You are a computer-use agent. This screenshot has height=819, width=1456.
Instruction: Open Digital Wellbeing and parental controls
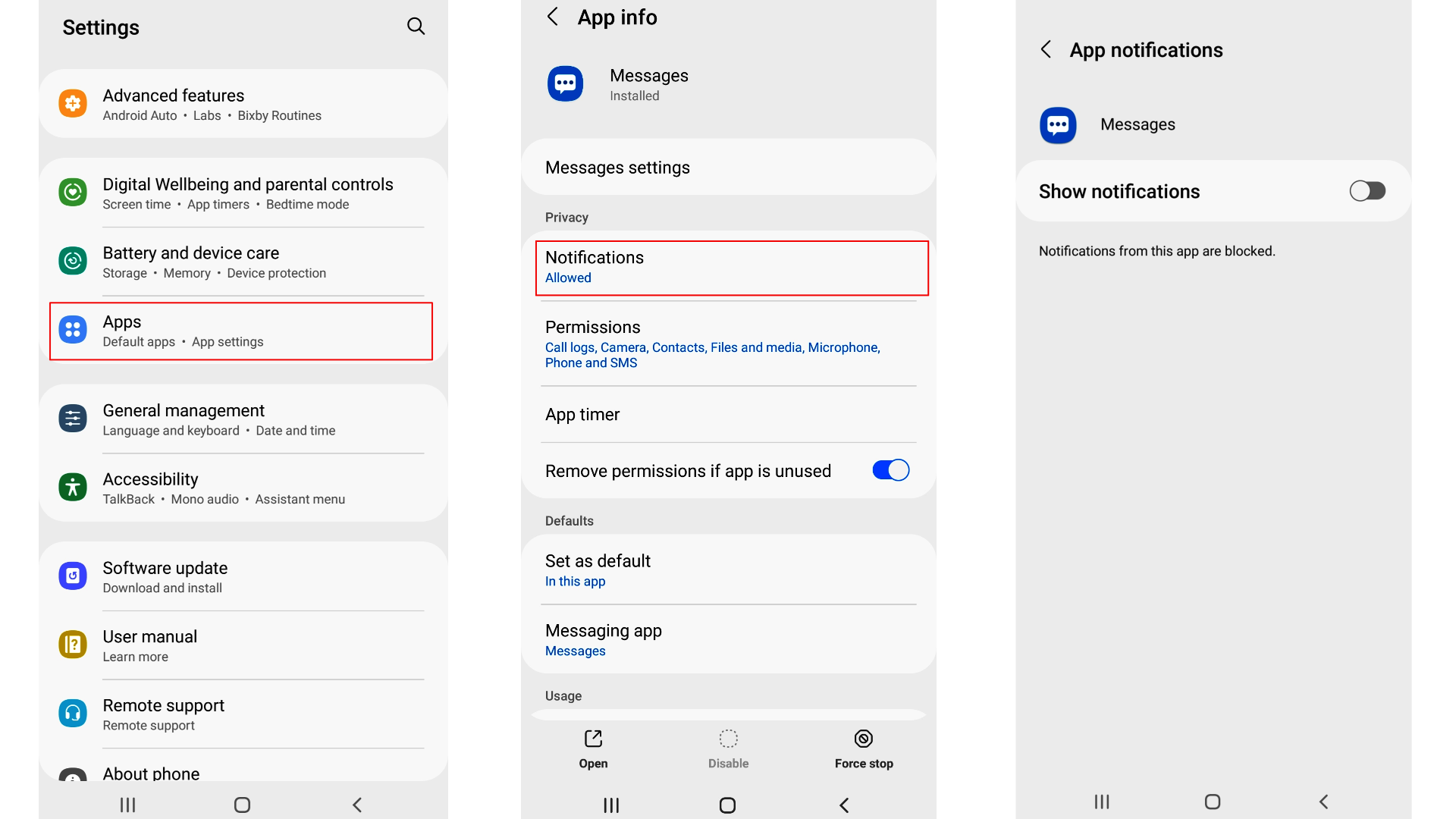tap(243, 193)
